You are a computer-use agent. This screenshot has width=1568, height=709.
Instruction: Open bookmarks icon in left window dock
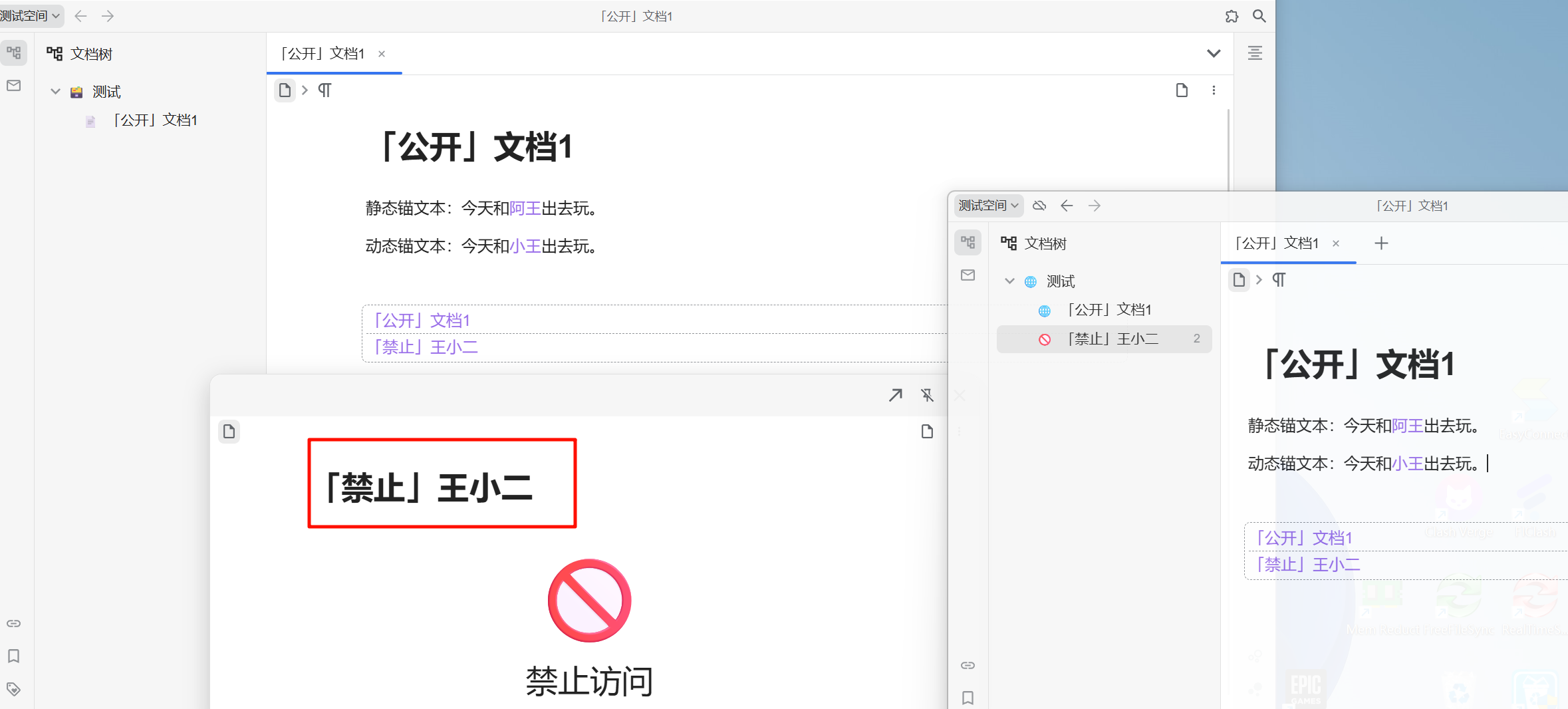[x=14, y=656]
